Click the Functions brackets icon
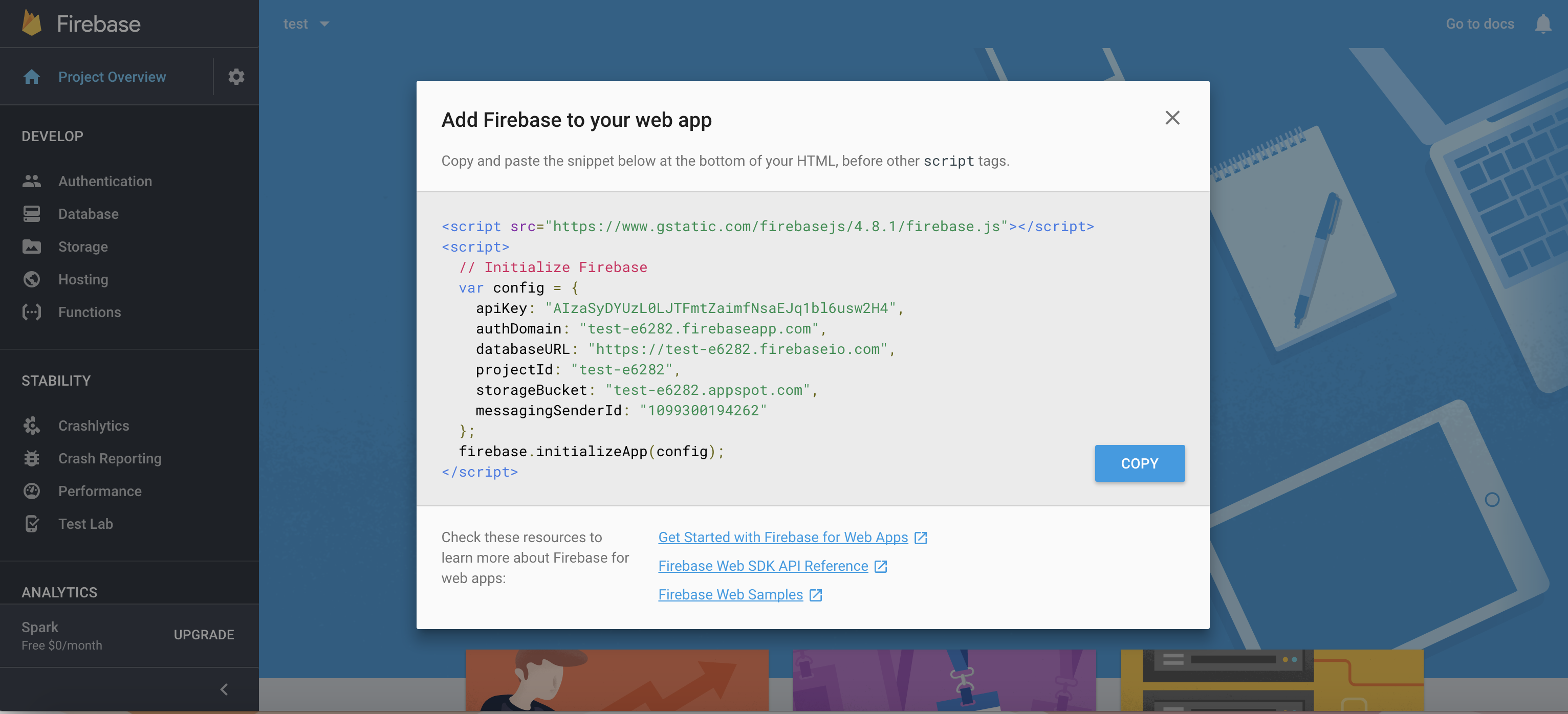 pyautogui.click(x=32, y=312)
